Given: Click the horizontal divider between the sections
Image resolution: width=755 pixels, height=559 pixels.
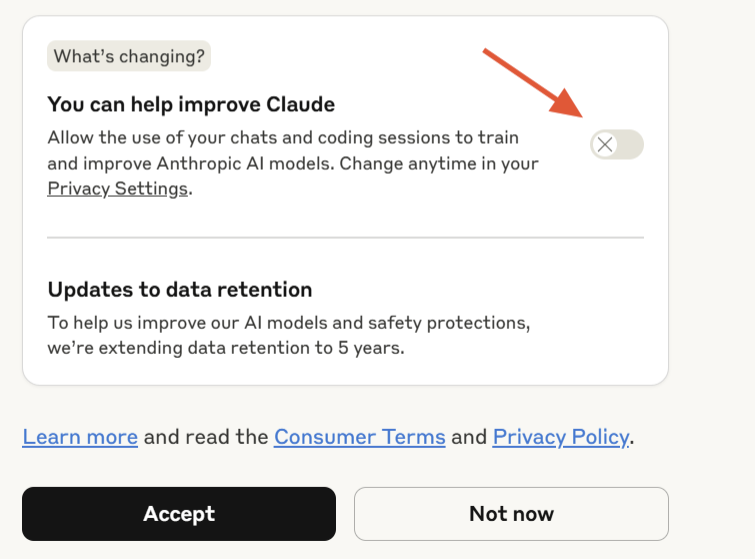Looking at the screenshot, I should click(345, 238).
